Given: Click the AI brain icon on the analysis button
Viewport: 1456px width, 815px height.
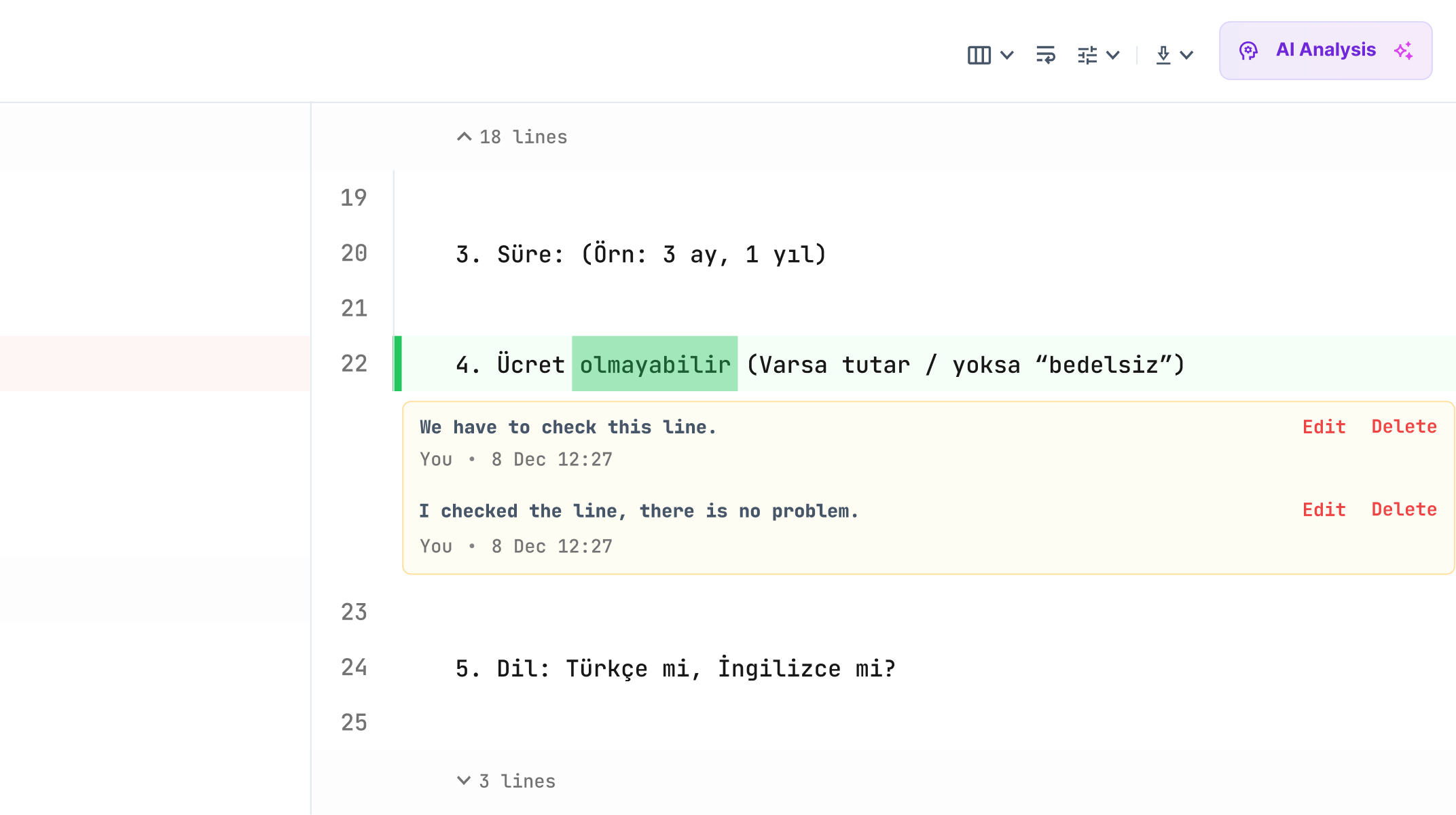Looking at the screenshot, I should click(1250, 50).
